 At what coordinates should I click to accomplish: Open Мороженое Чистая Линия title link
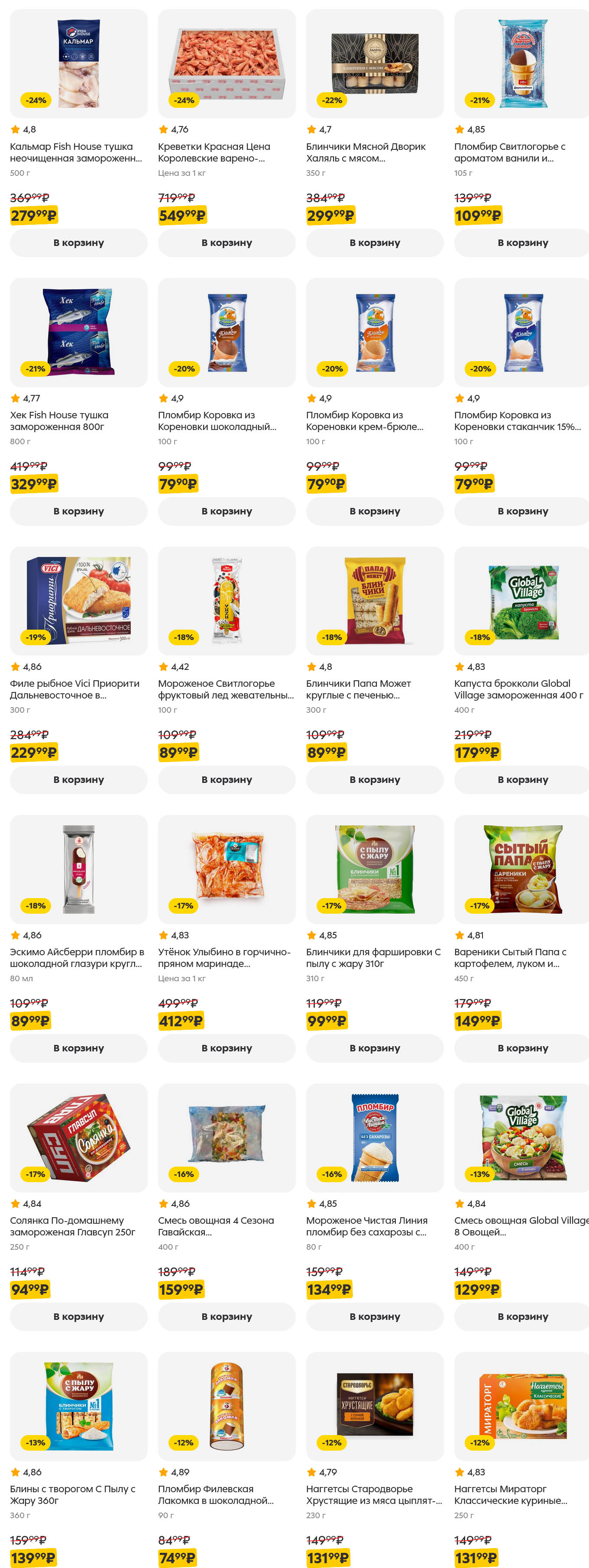(366, 1226)
